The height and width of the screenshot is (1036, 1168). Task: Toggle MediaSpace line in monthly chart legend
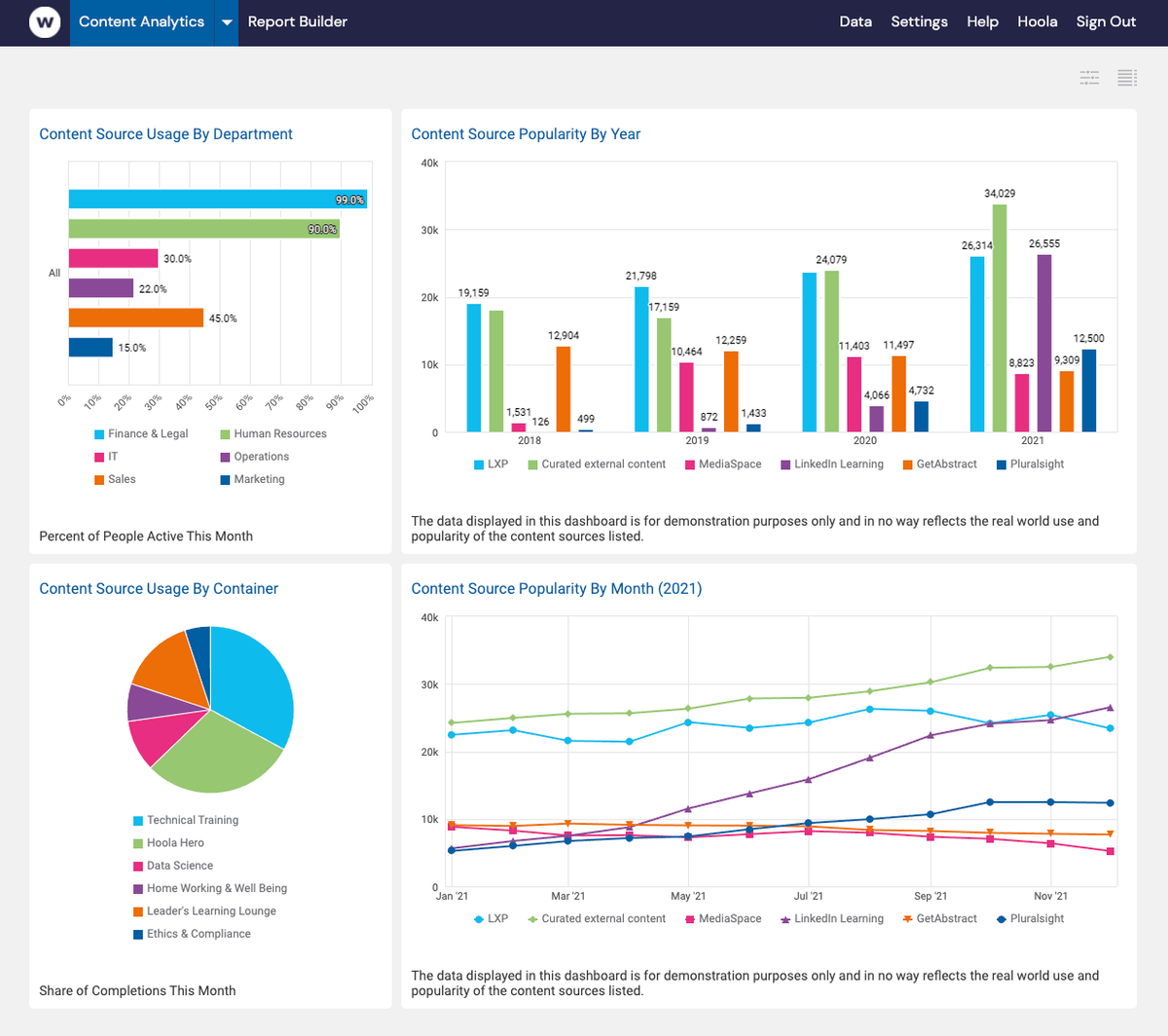(x=723, y=919)
